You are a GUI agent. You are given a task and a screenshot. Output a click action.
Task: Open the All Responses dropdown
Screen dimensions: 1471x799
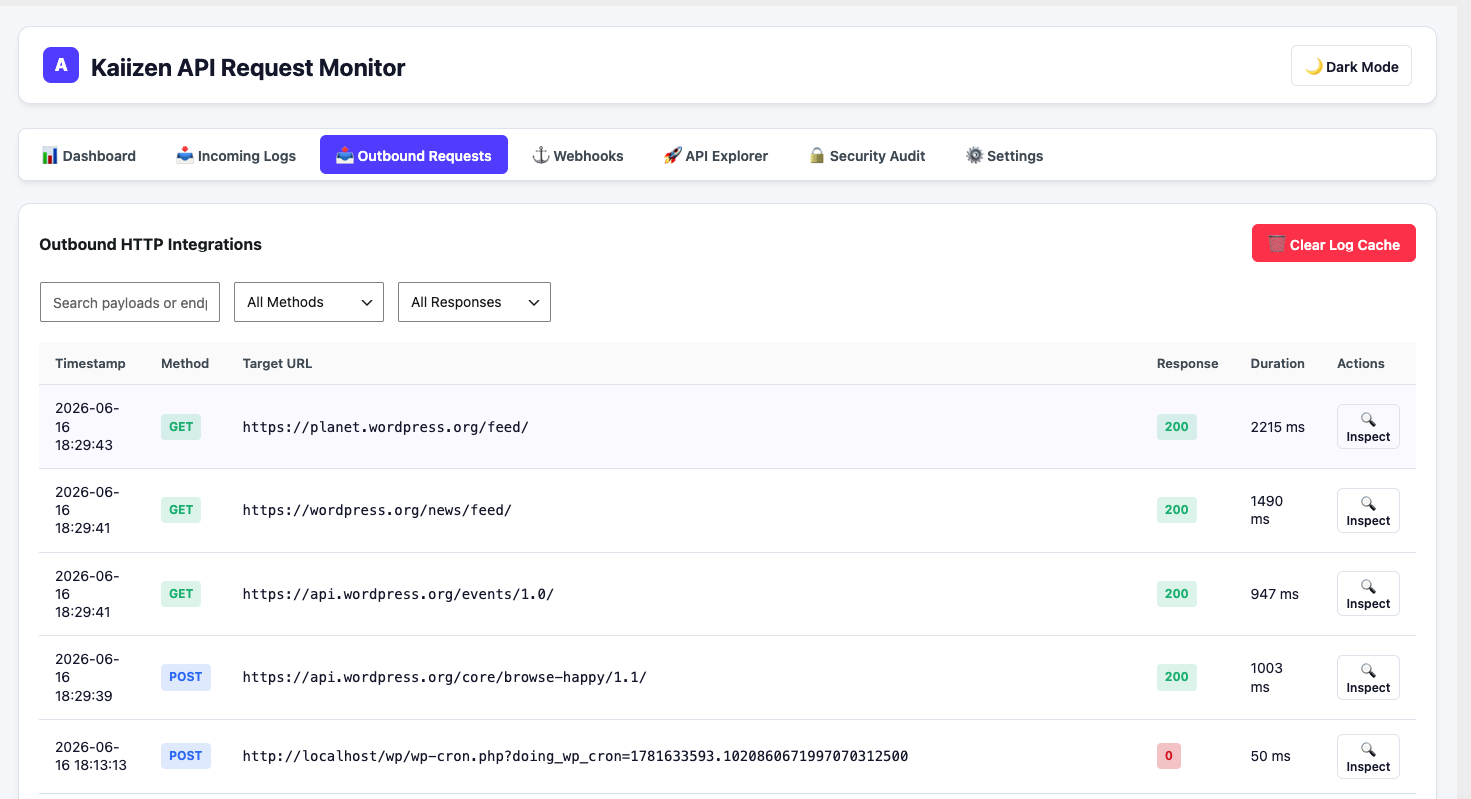point(474,302)
